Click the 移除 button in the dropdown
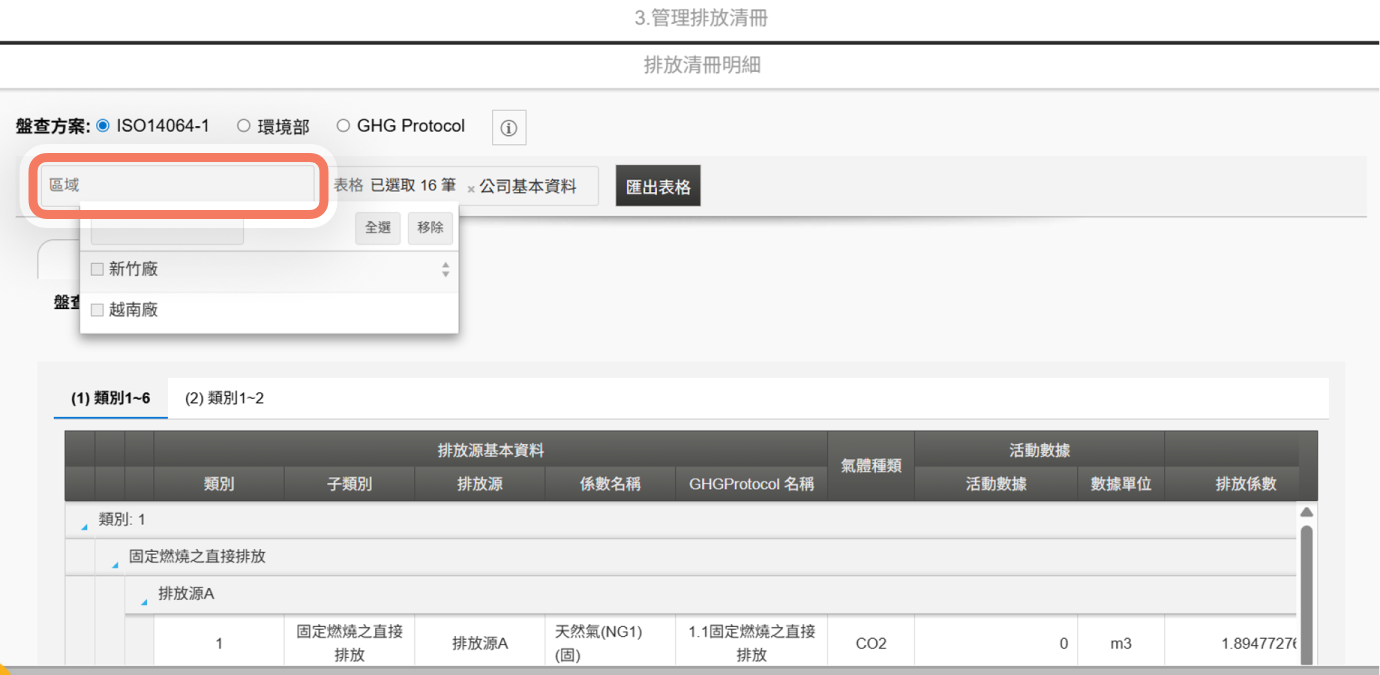1380x675 pixels. point(430,228)
